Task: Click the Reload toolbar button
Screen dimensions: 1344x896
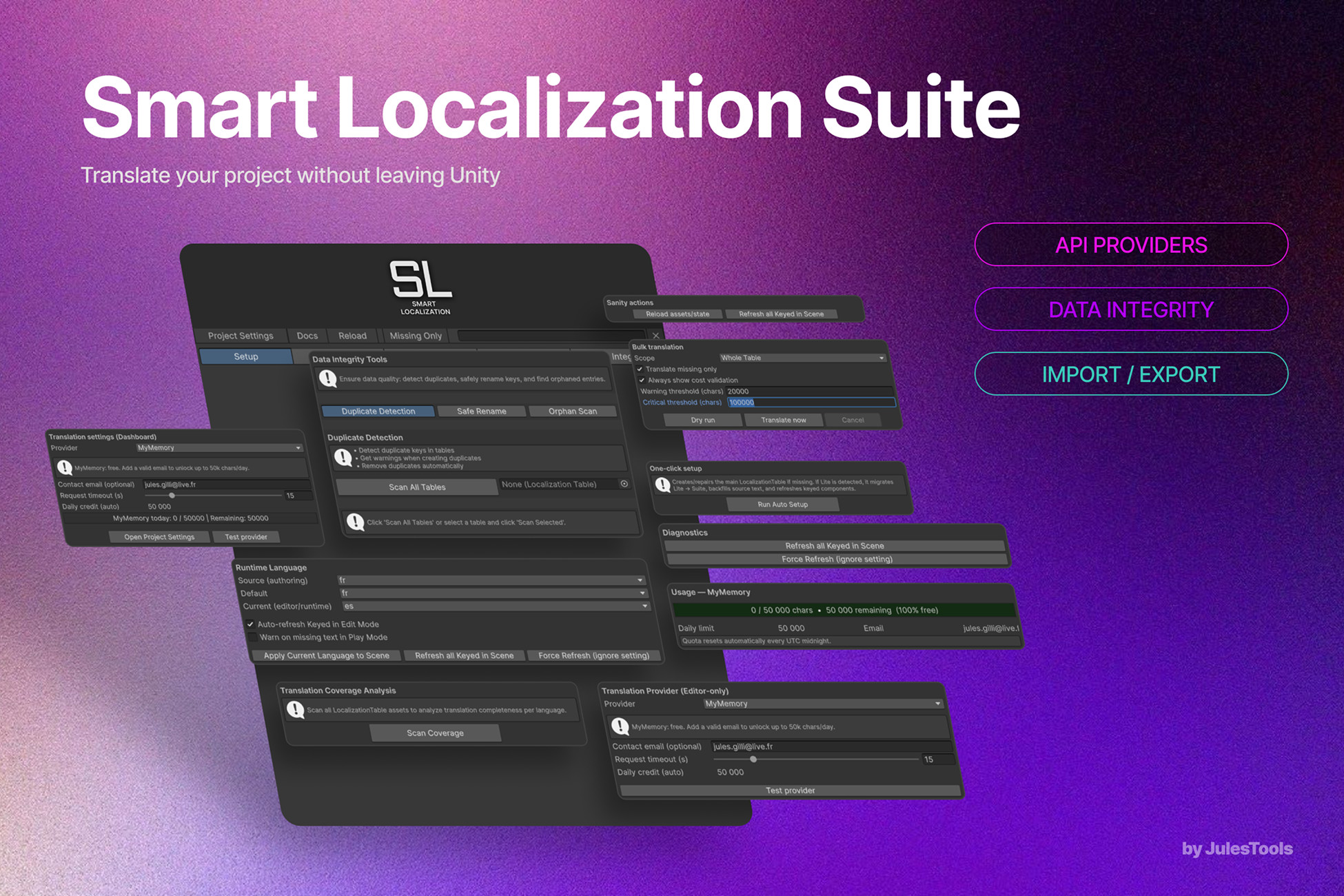Action: [x=352, y=336]
